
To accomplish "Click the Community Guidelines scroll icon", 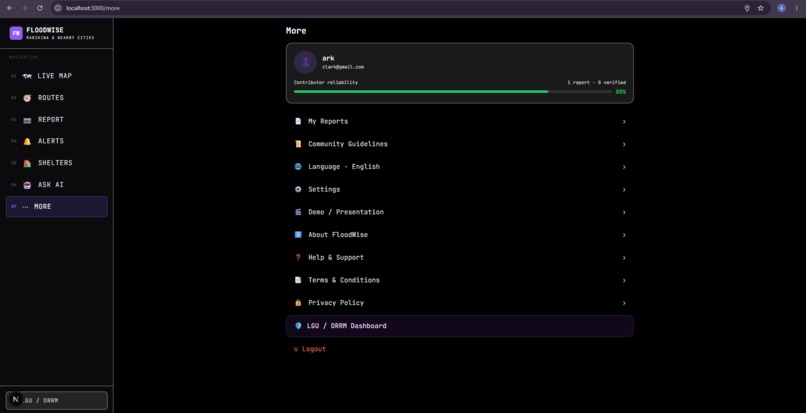I will pos(298,144).
